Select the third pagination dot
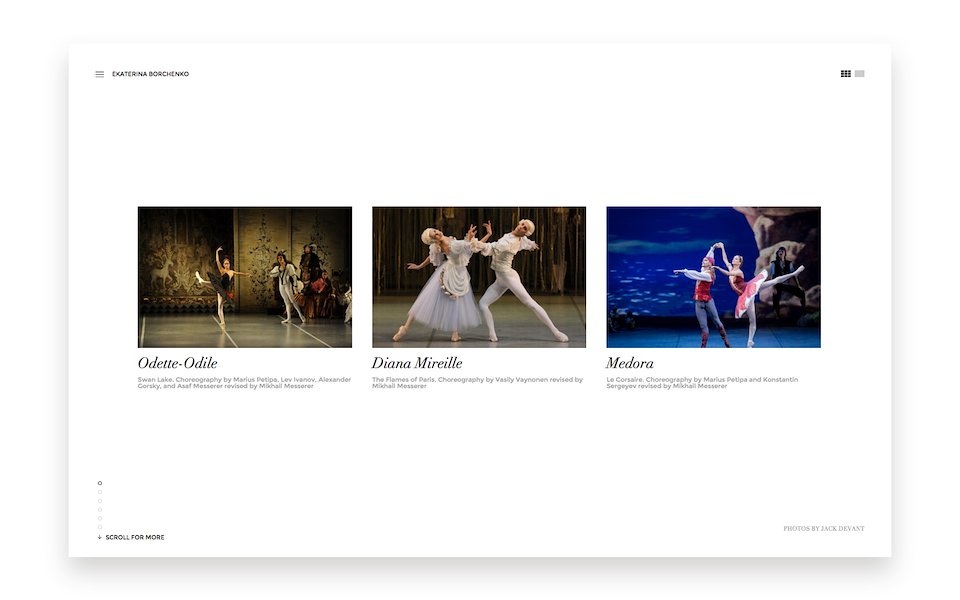 point(100,501)
